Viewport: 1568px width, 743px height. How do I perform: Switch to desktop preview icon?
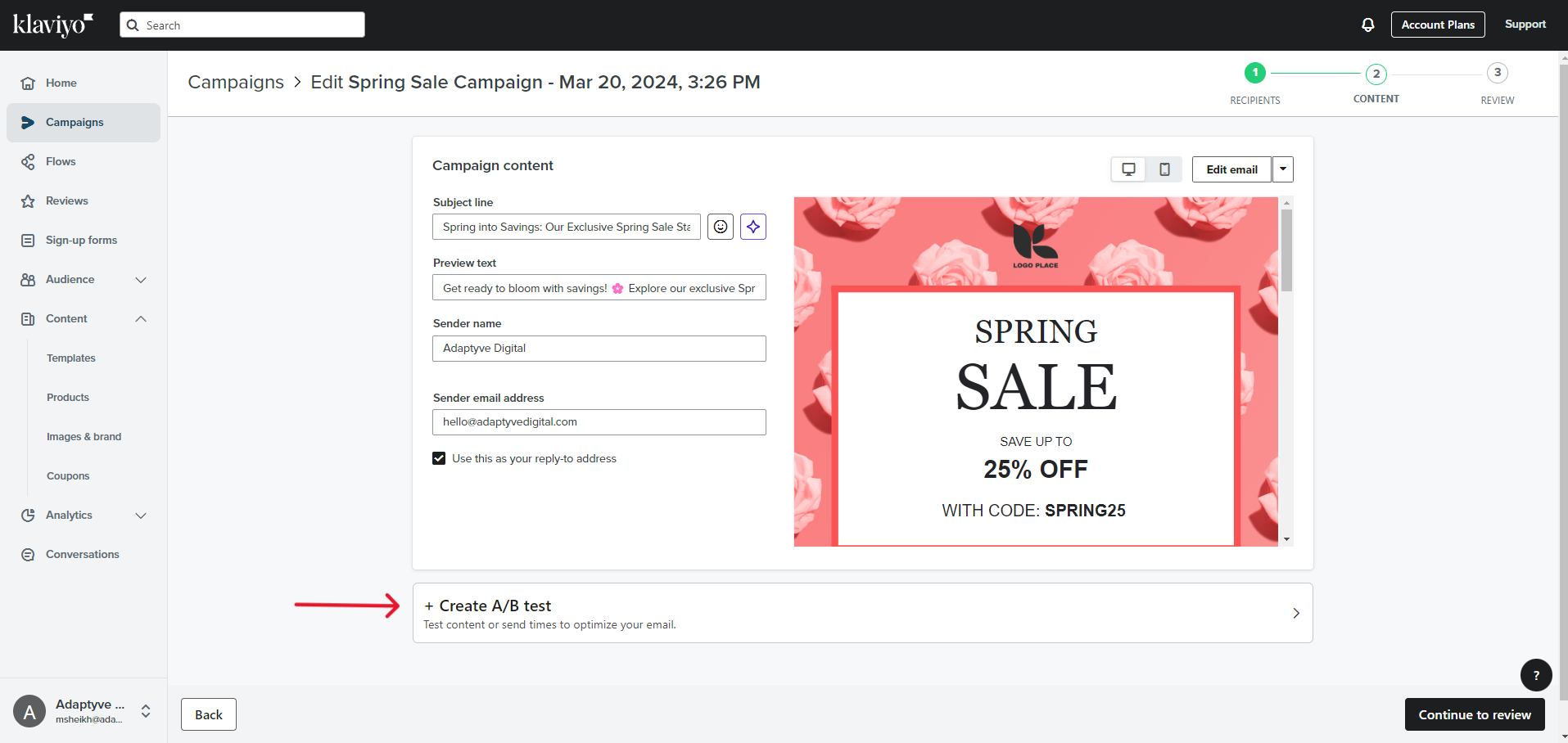click(1128, 169)
